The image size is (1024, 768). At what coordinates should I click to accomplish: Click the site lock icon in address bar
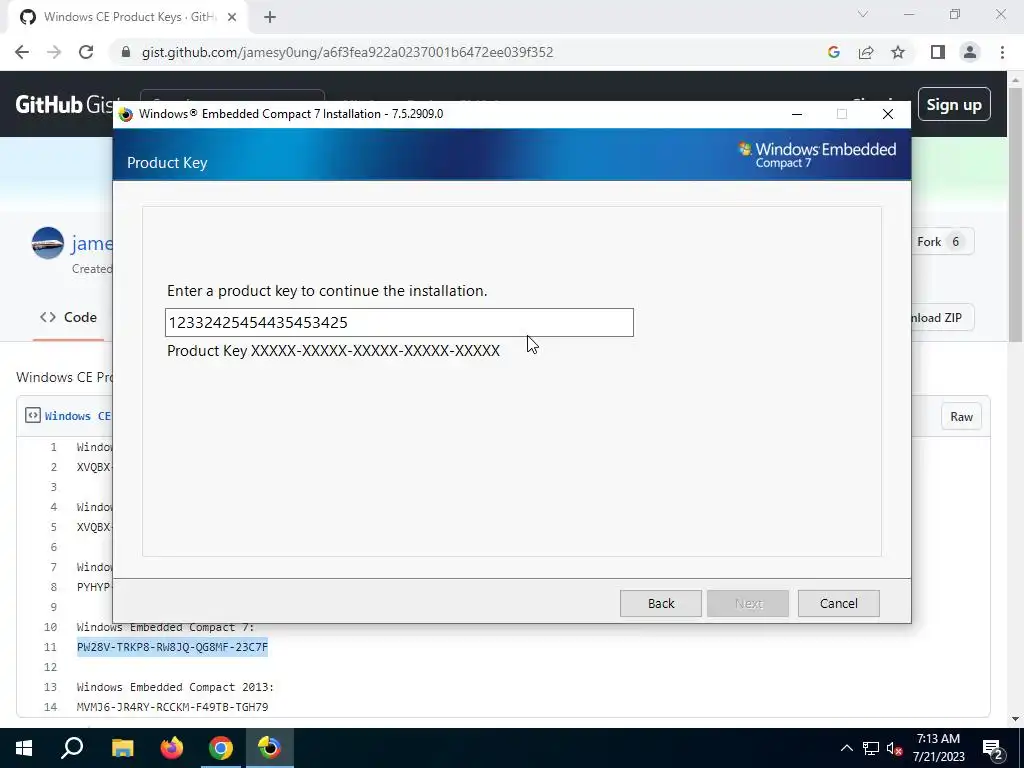tap(126, 52)
